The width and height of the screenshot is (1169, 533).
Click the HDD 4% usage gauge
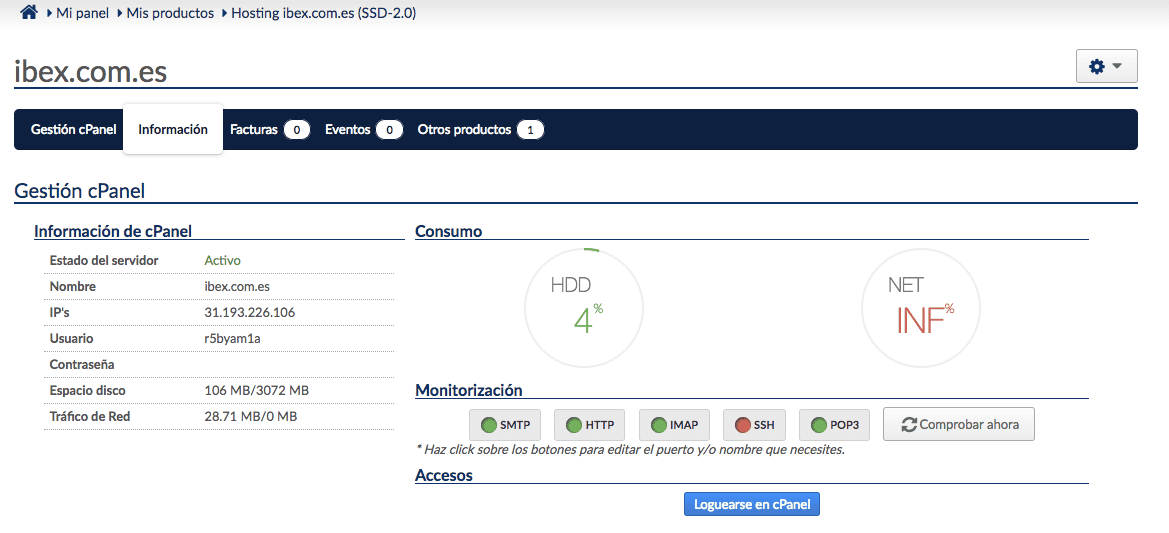click(x=584, y=307)
